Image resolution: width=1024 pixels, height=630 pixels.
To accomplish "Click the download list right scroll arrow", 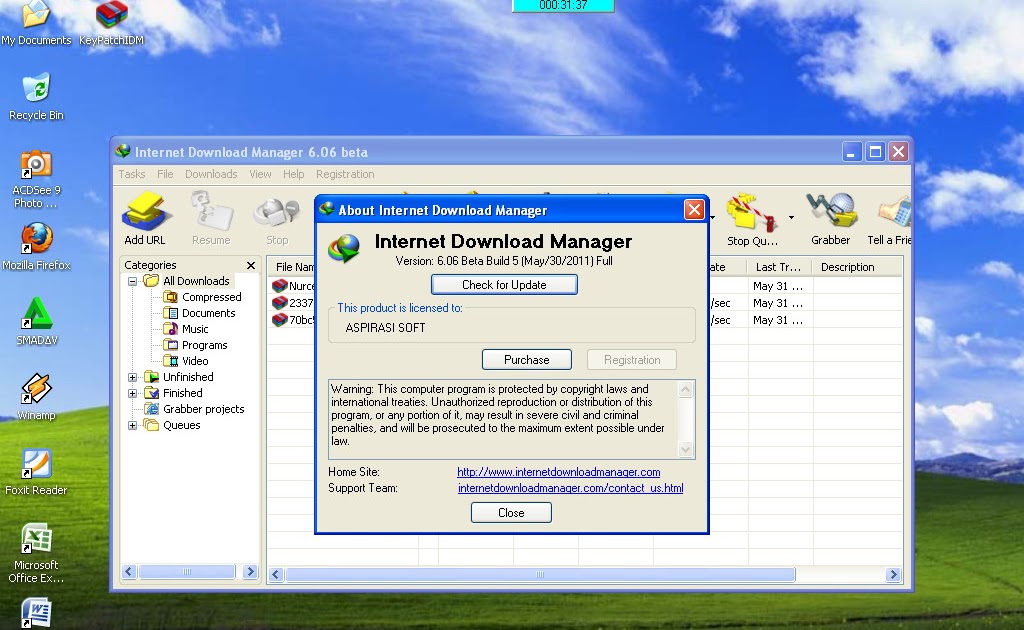I will (x=893, y=575).
